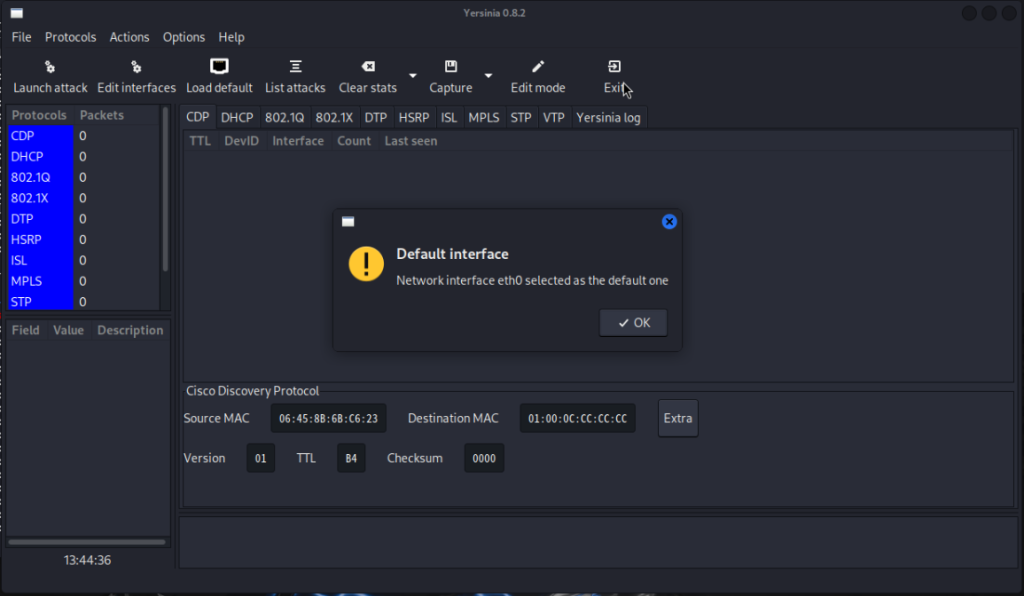1024x596 pixels.
Task: Close the Default interface dialog via blue X
Action: click(x=669, y=222)
